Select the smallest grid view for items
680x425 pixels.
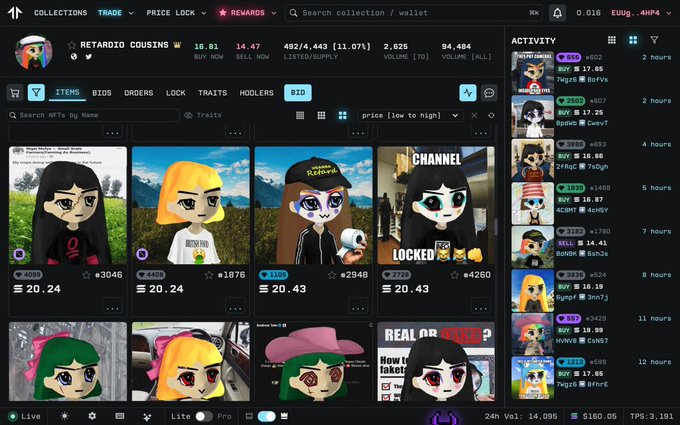(300, 115)
